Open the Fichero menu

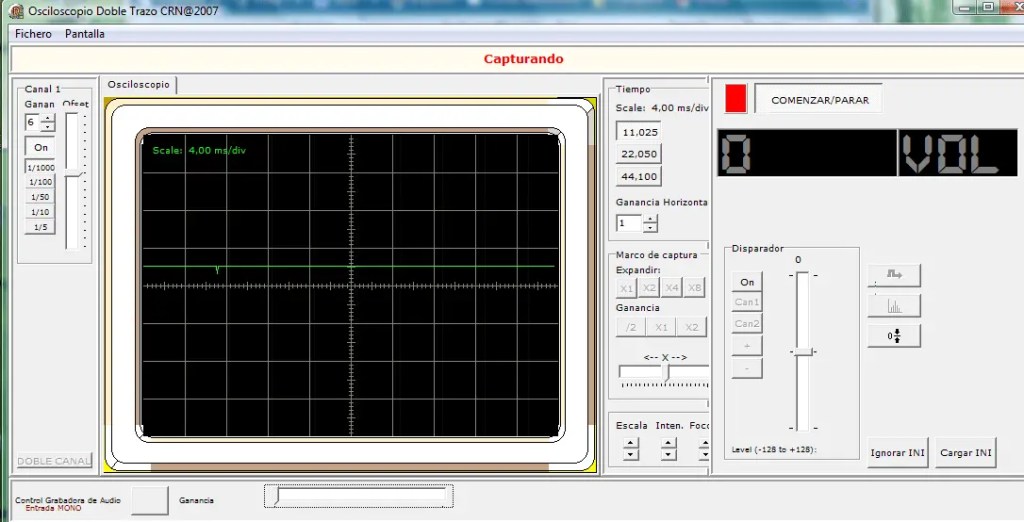(34, 34)
